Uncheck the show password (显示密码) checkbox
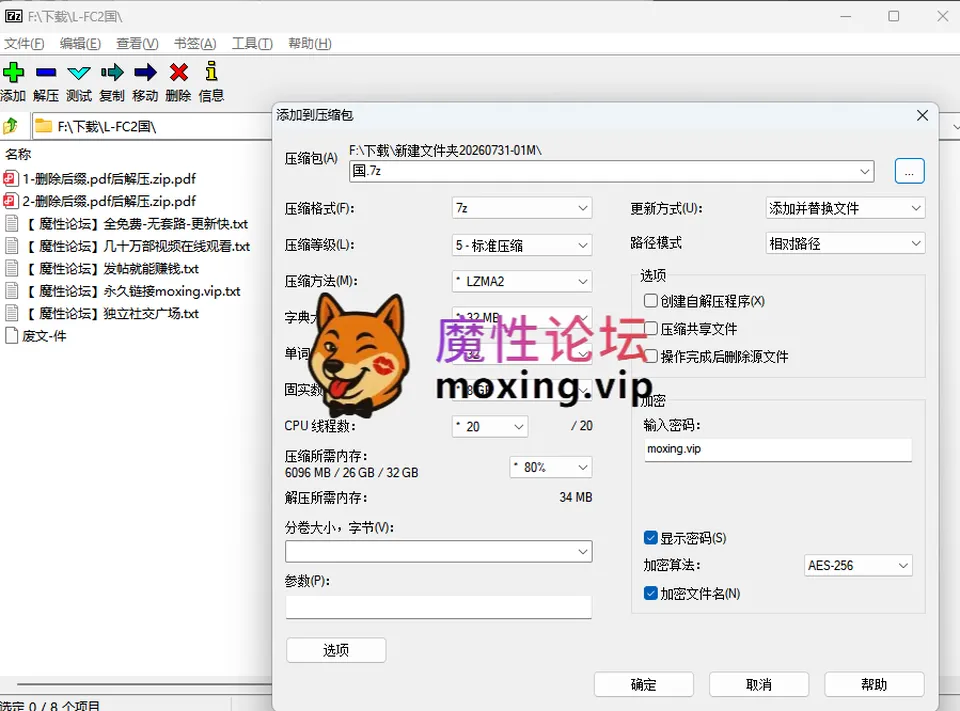Image resolution: width=960 pixels, height=711 pixels. click(x=651, y=538)
